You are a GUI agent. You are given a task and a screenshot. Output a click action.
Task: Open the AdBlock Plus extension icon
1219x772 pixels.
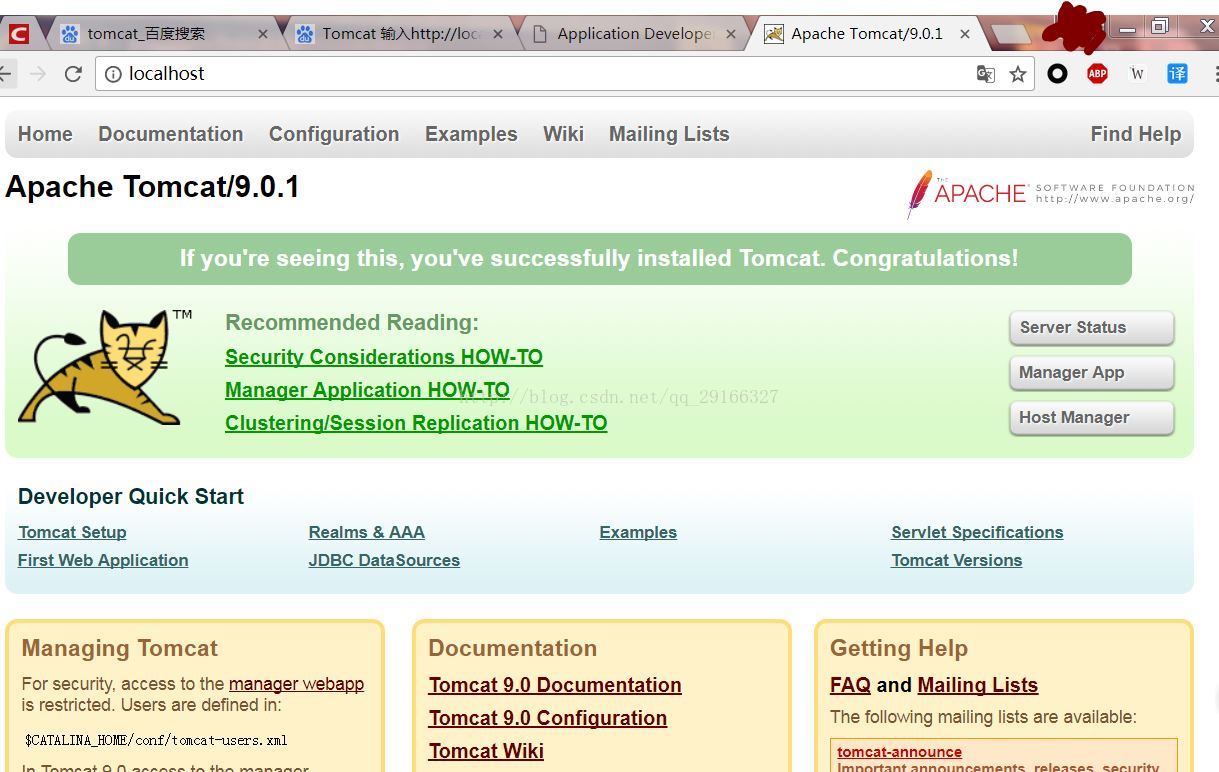pyautogui.click(x=1097, y=73)
